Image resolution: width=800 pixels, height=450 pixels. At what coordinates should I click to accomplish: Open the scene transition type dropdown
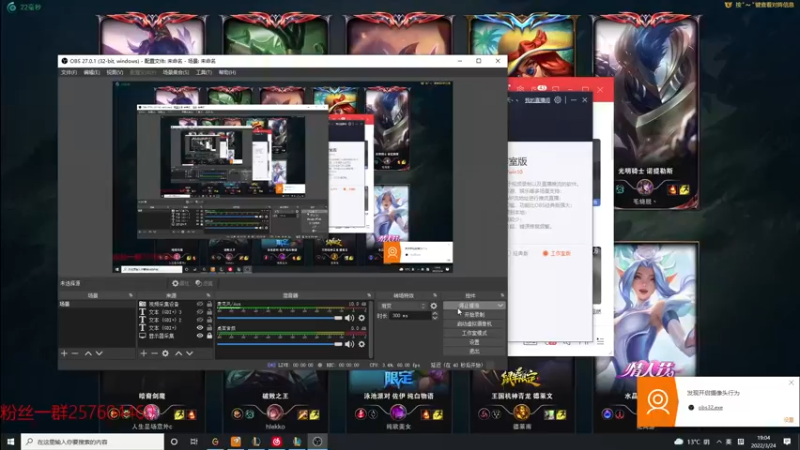click(403, 306)
